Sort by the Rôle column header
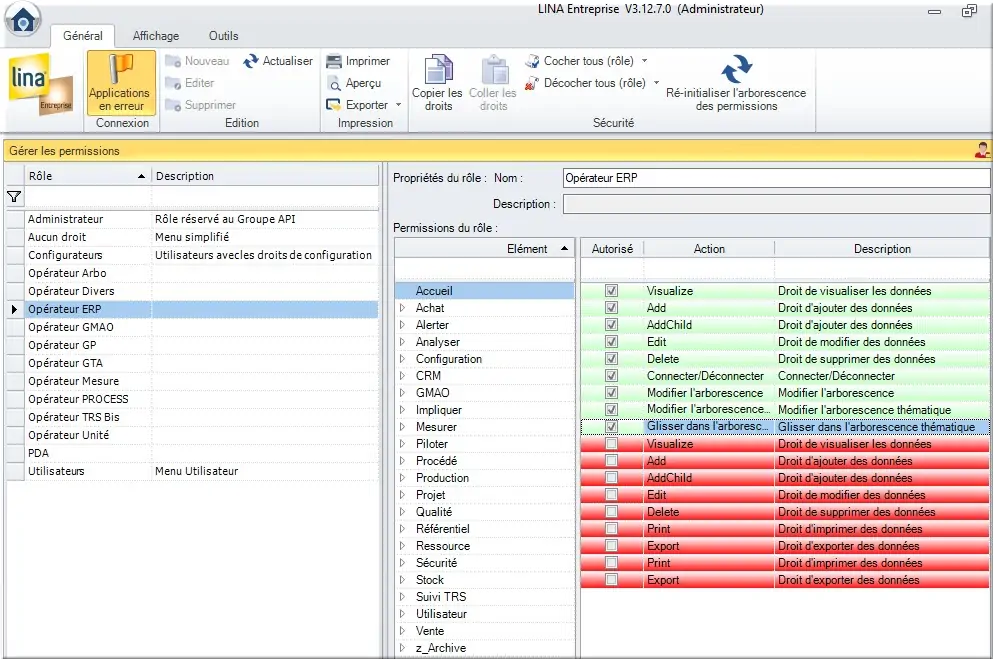 87,176
